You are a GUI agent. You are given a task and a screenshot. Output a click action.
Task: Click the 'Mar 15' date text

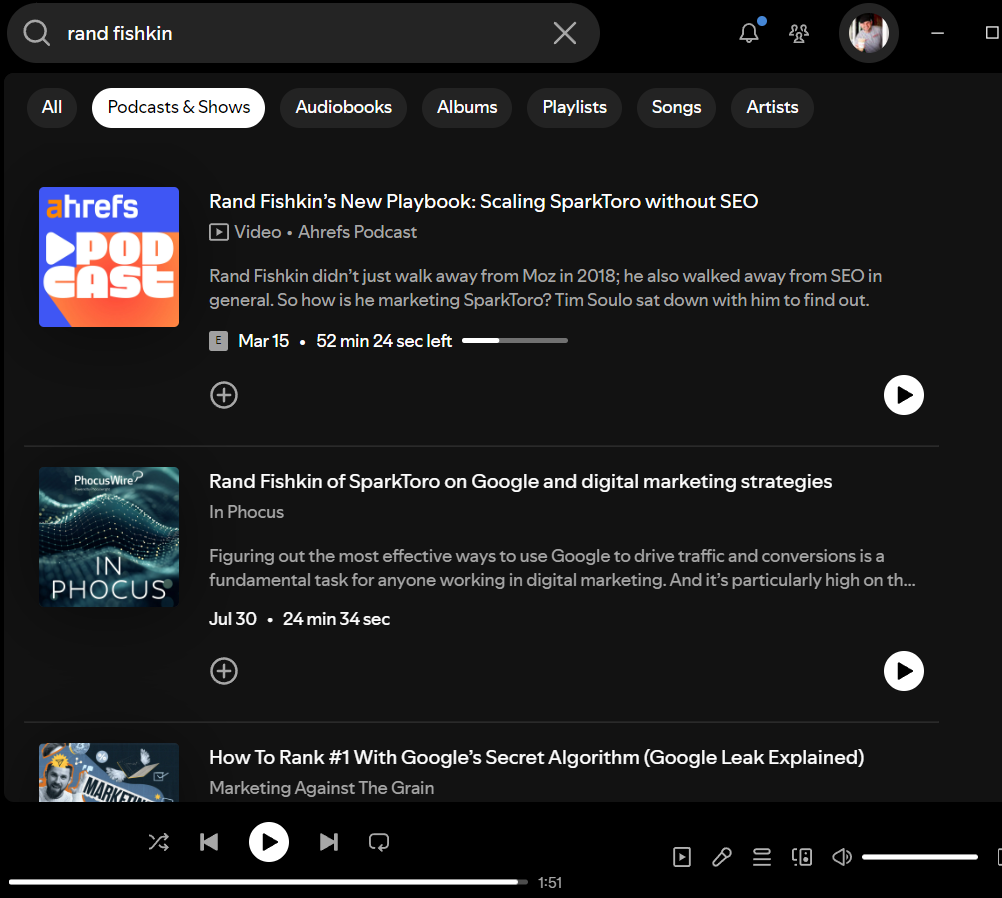coord(263,341)
